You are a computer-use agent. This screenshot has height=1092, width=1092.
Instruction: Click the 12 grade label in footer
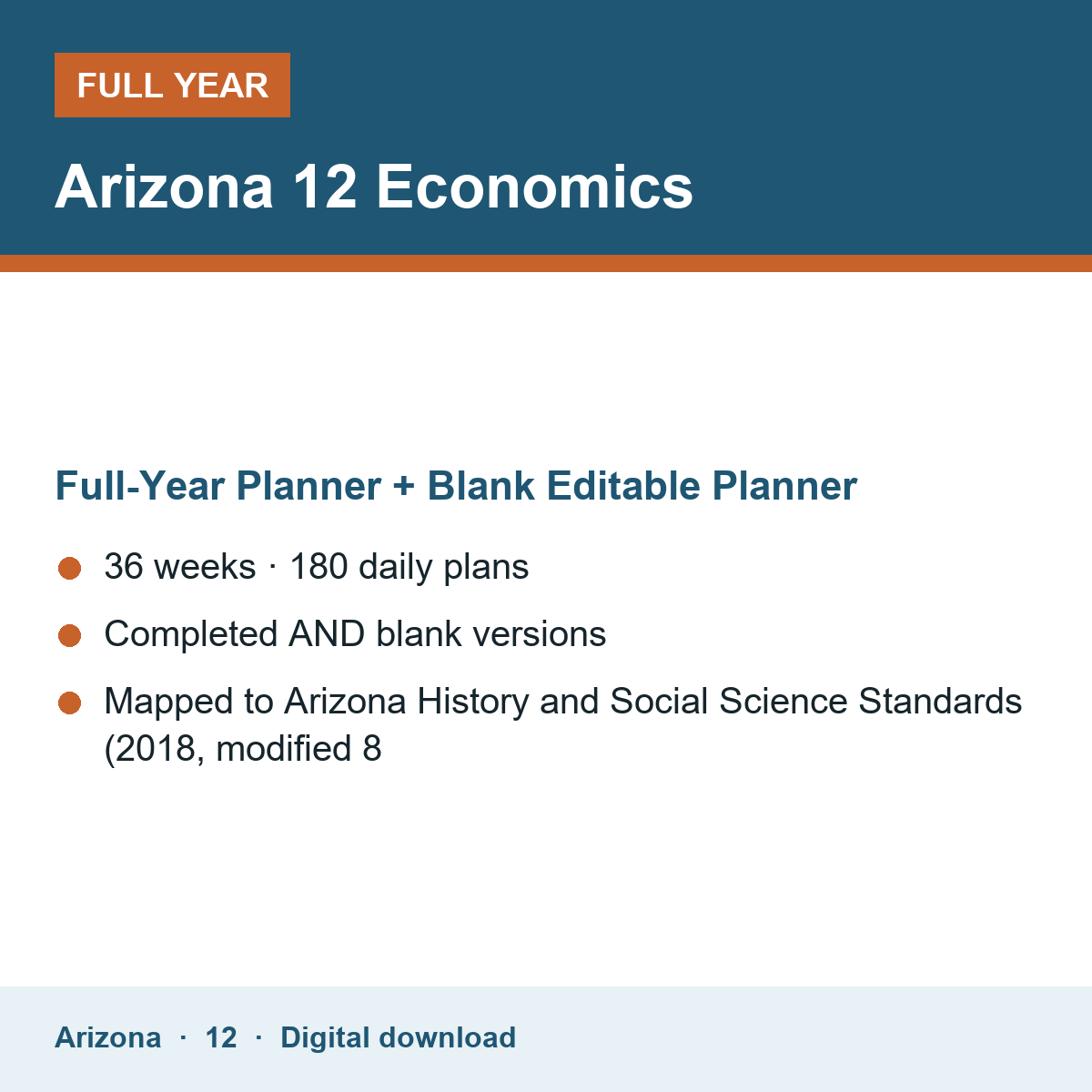(221, 1037)
